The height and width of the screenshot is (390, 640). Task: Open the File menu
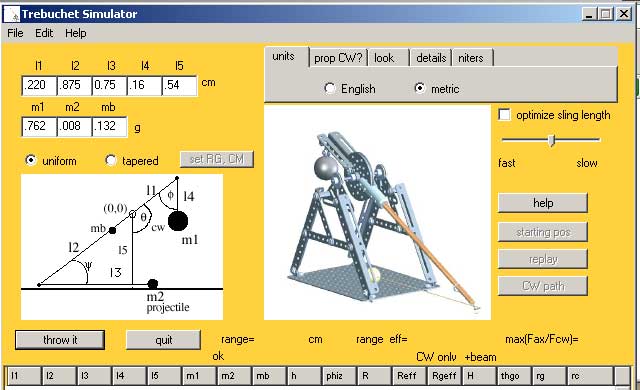tap(16, 33)
